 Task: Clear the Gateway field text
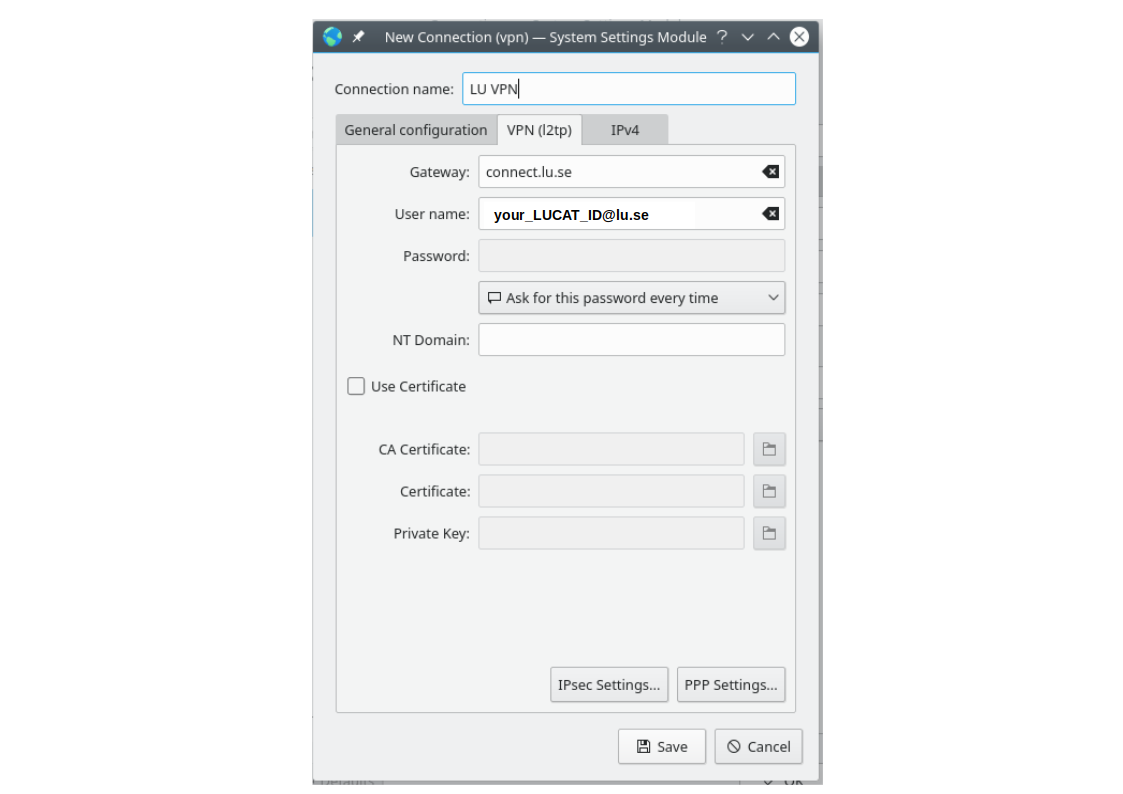click(771, 172)
